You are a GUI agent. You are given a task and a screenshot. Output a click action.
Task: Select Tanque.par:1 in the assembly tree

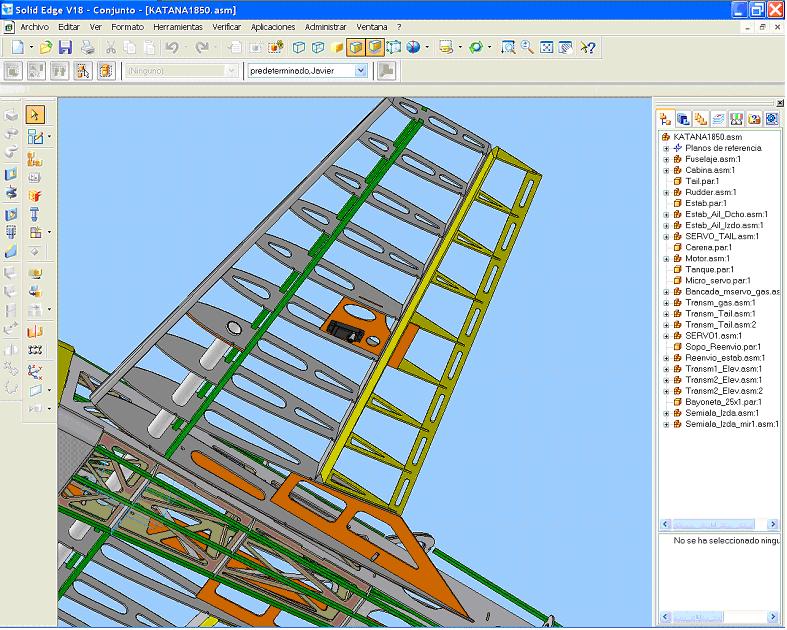click(709, 269)
